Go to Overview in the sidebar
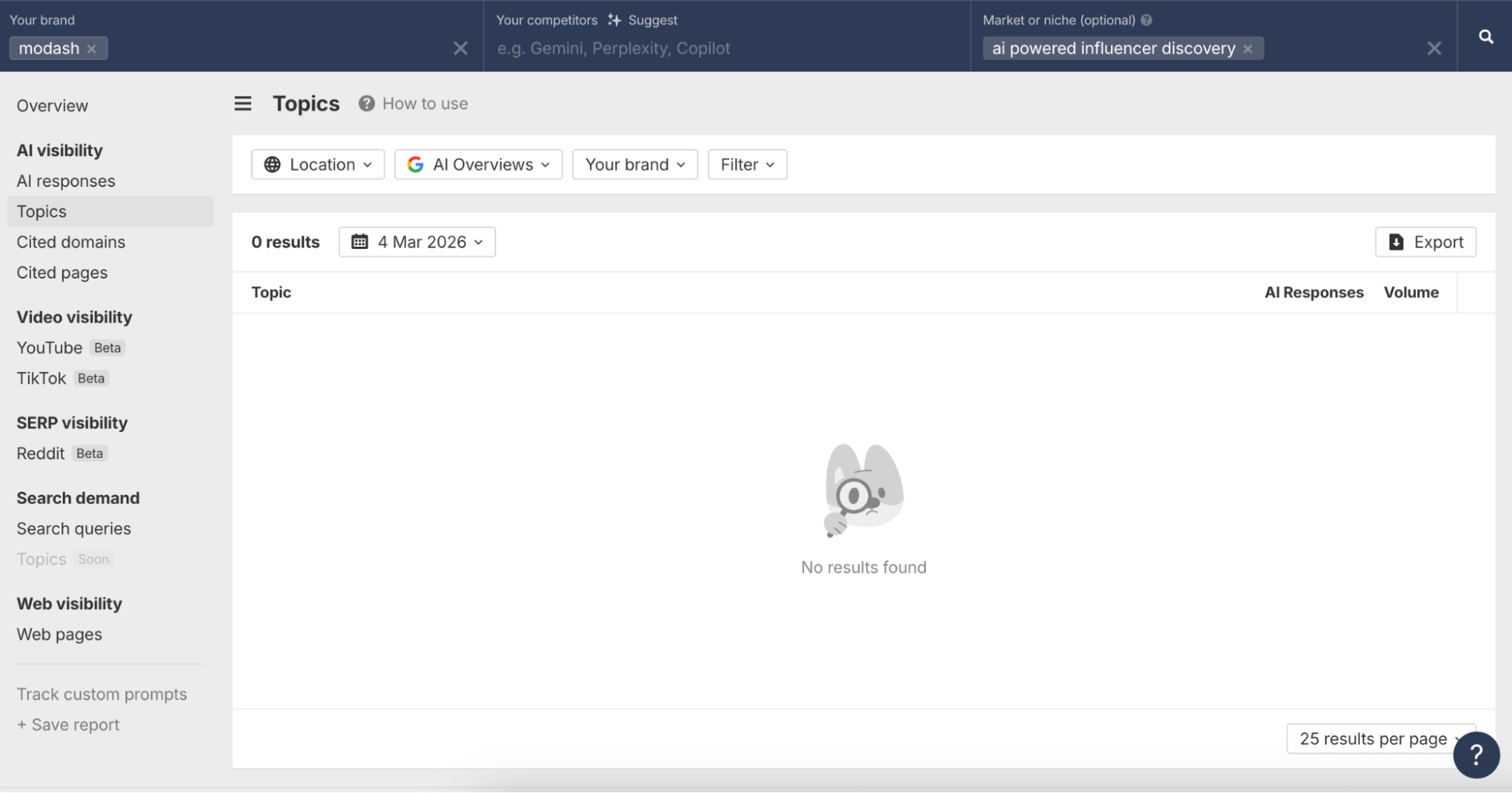Screen dimensions: 1512x793 (x=52, y=106)
